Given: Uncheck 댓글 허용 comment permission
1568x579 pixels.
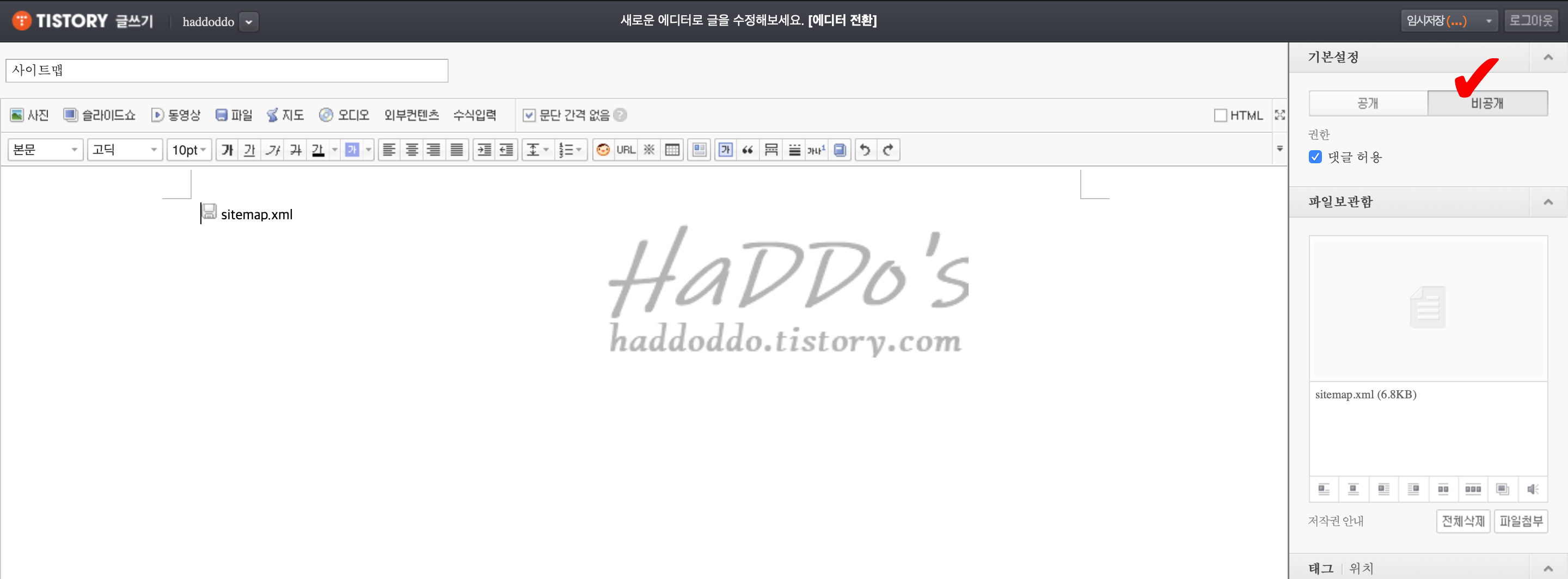Looking at the screenshot, I should click(x=1315, y=157).
